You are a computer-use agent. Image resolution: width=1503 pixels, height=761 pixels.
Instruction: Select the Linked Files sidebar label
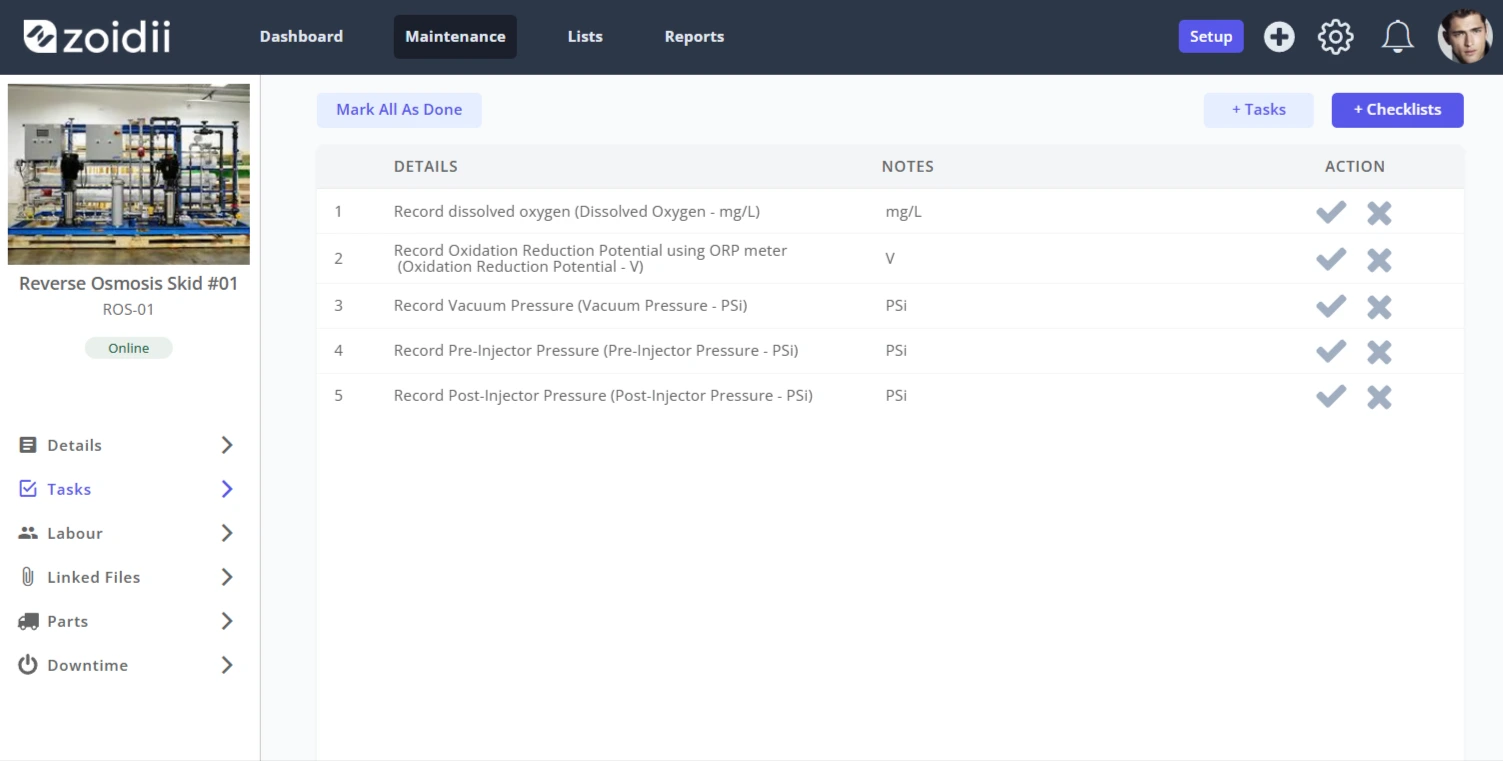(x=94, y=577)
